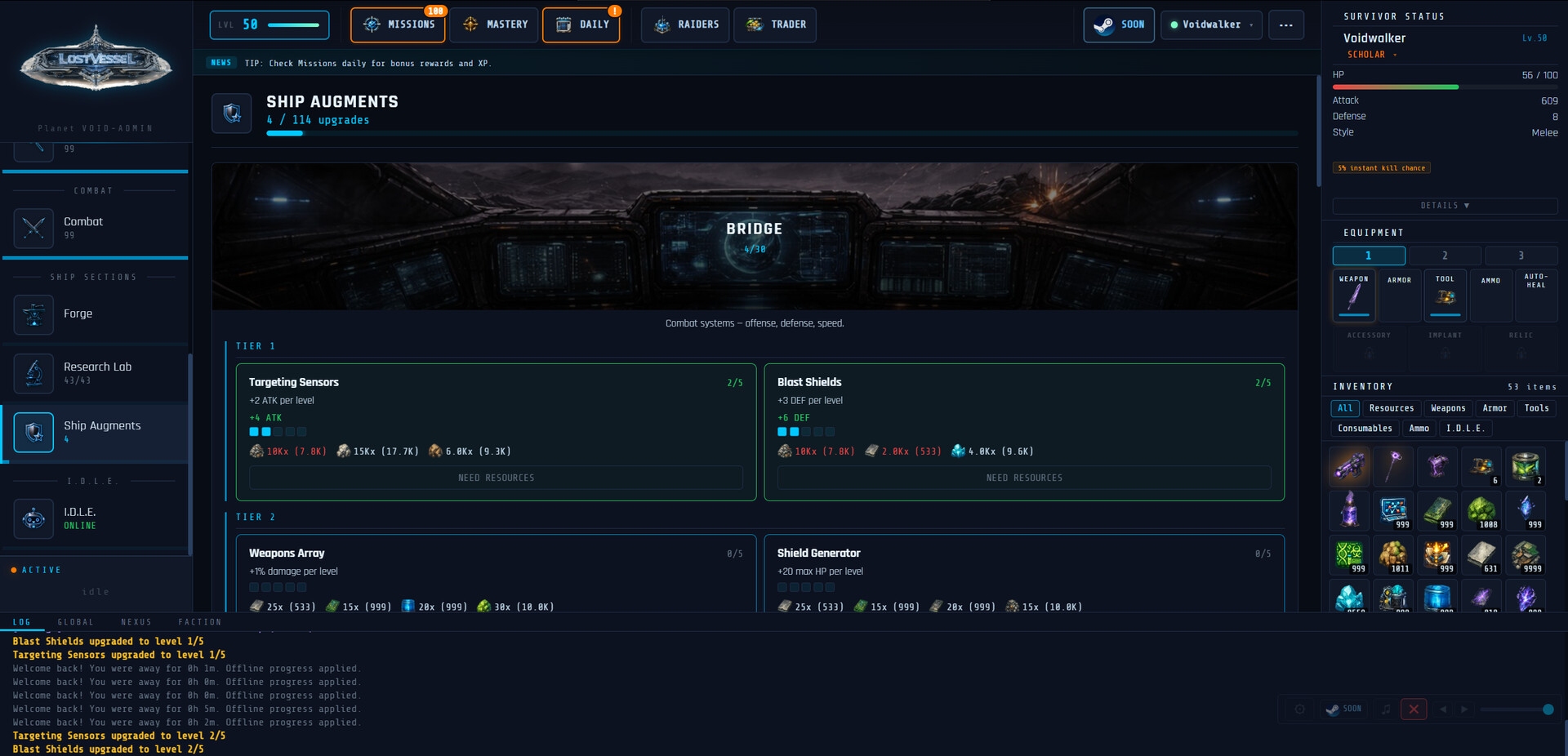
Task: Click Need Resources under Targeting Sensors
Action: click(496, 478)
